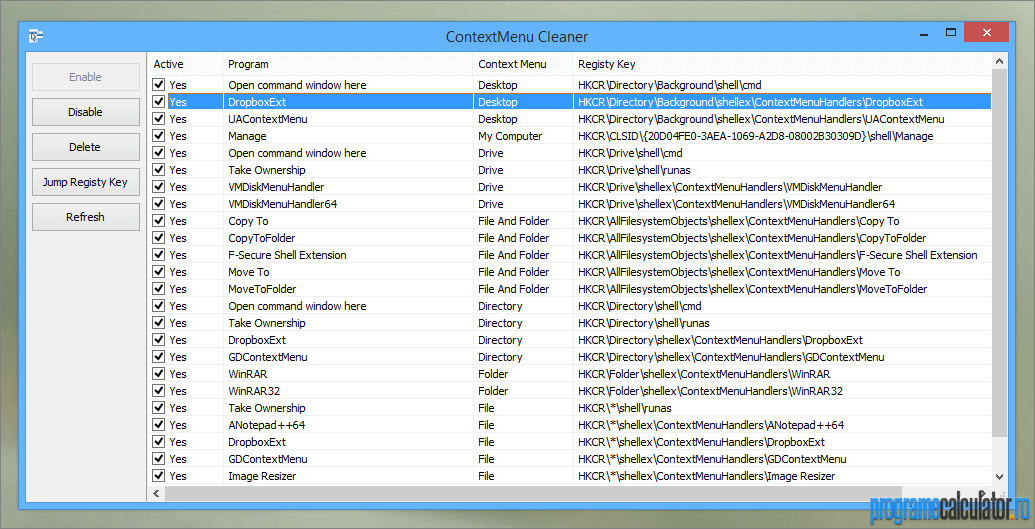Click the vertical scrollbar thumb

(x=999, y=251)
